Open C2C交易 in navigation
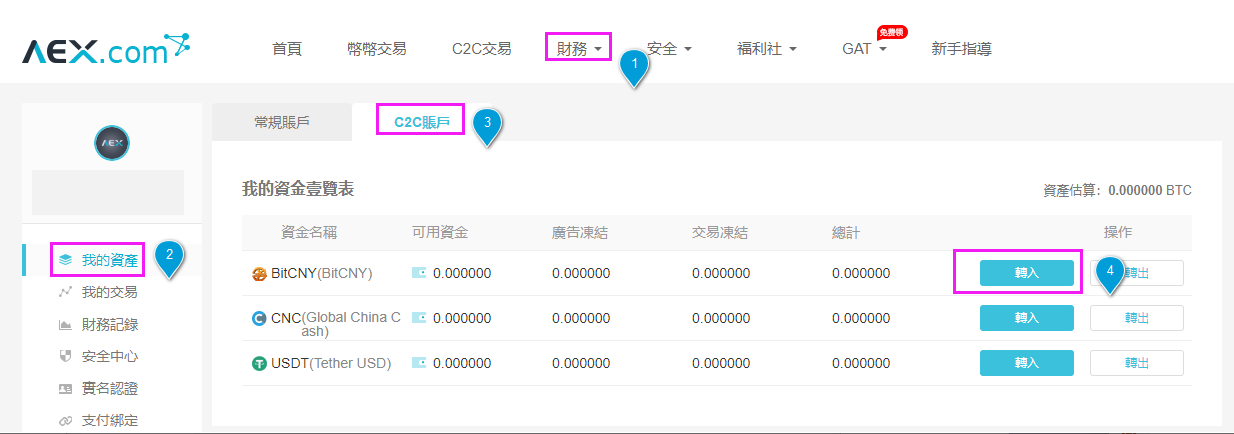The width and height of the screenshot is (1234, 434). point(481,48)
